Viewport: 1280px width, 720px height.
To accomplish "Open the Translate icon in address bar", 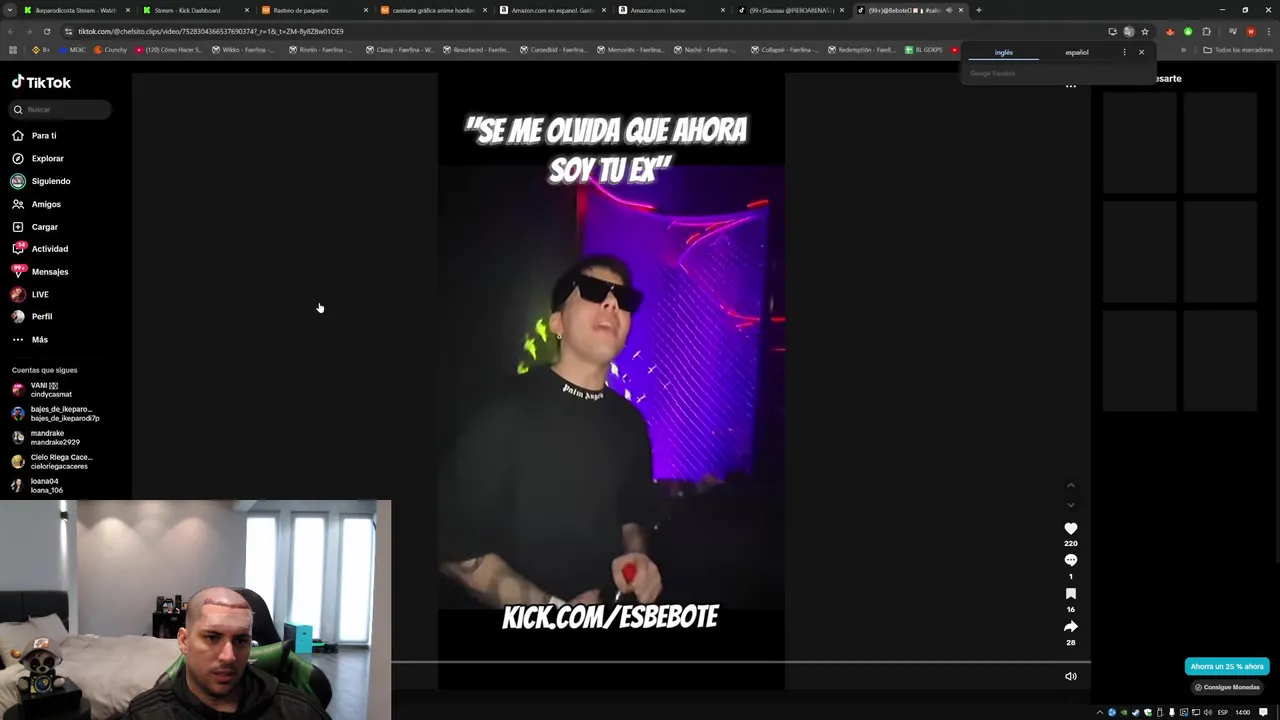I will [x=1129, y=31].
